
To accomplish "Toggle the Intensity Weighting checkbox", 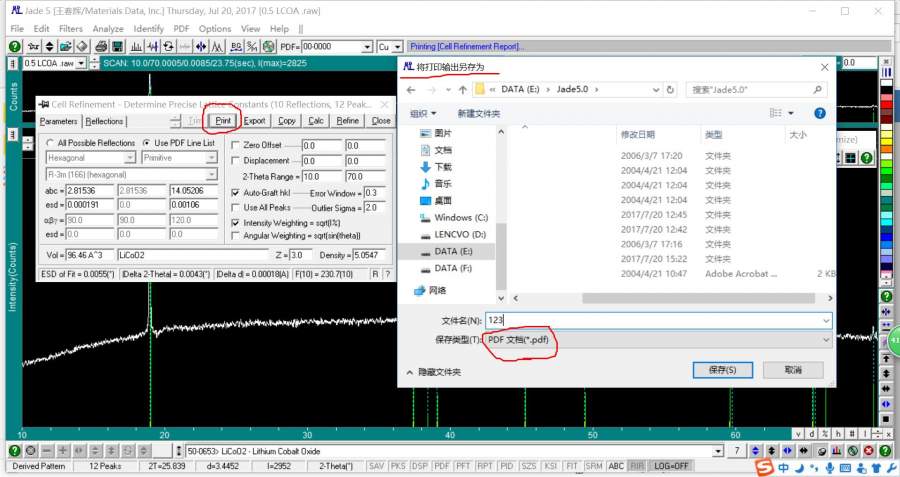I will click(235, 222).
